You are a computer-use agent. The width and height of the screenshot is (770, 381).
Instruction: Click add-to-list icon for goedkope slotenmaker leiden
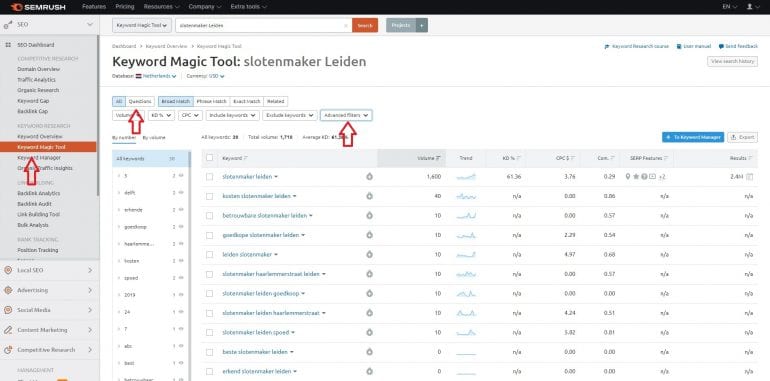(x=369, y=235)
